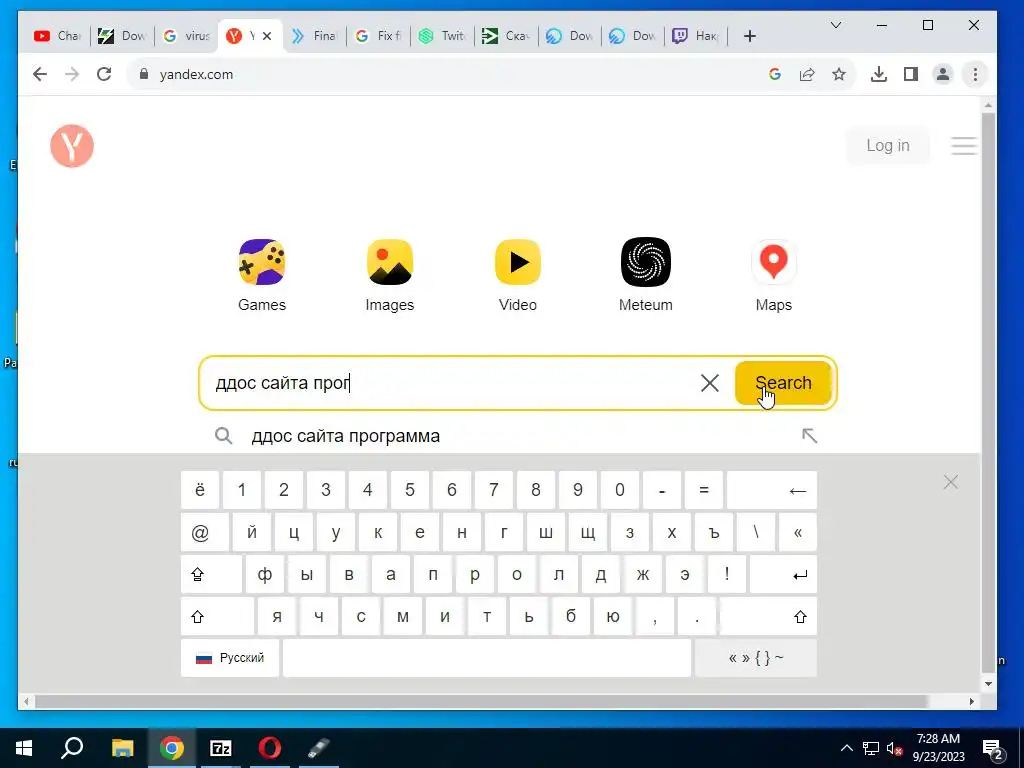Tap the @ key on virtual keyboard

(205, 533)
